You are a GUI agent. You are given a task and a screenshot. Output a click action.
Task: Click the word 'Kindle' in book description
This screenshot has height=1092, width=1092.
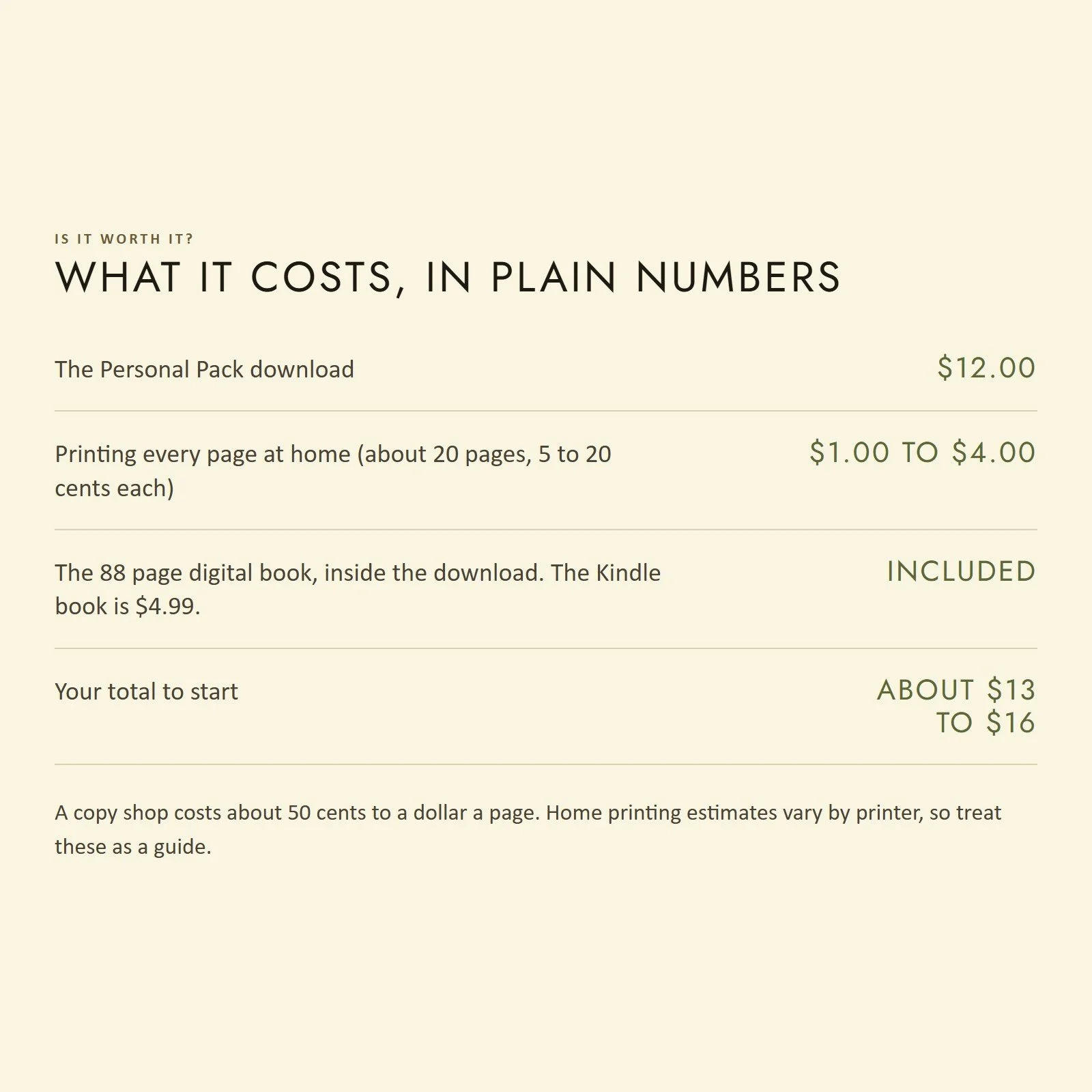[628, 573]
